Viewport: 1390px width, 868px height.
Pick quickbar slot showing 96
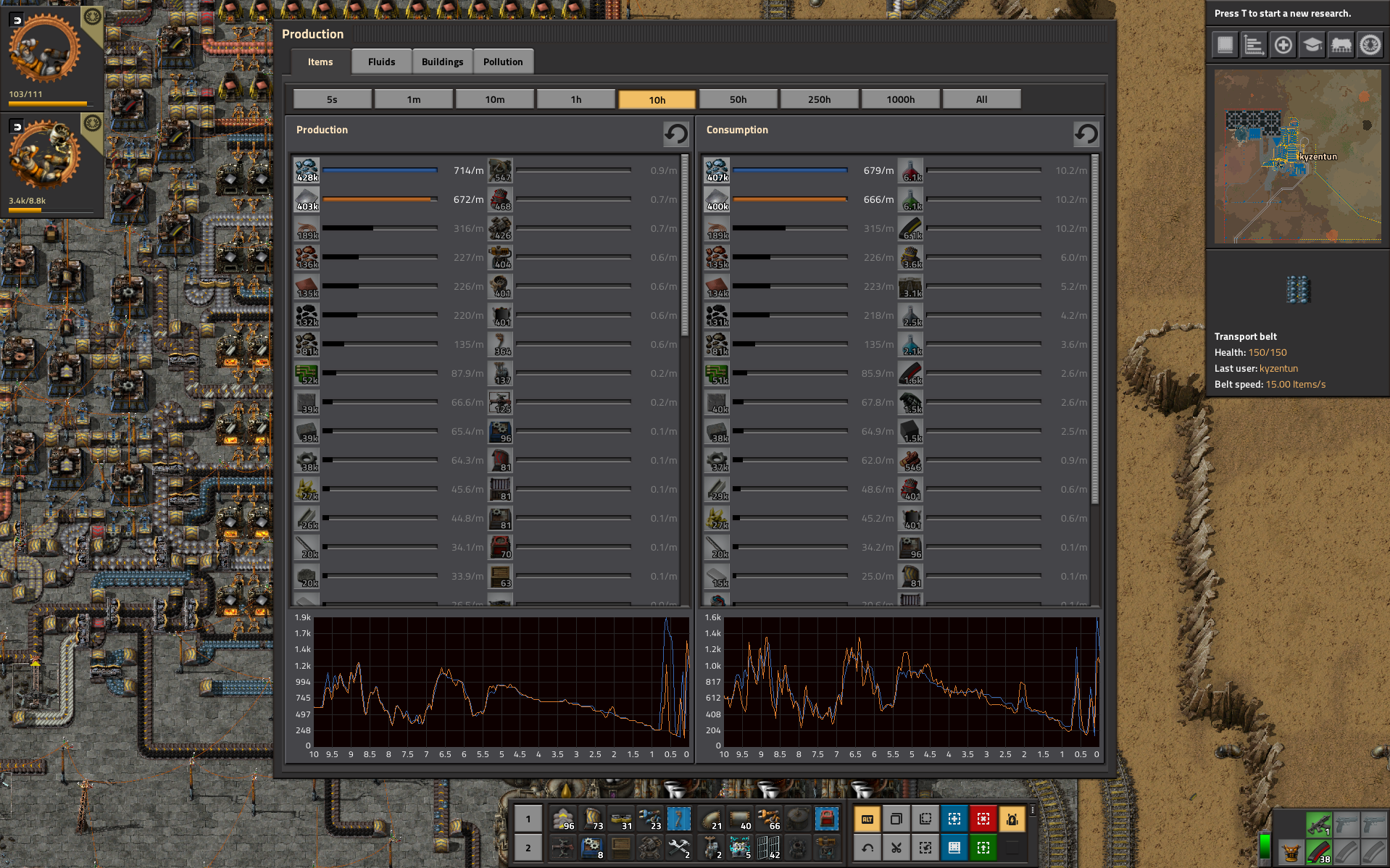pos(563,819)
